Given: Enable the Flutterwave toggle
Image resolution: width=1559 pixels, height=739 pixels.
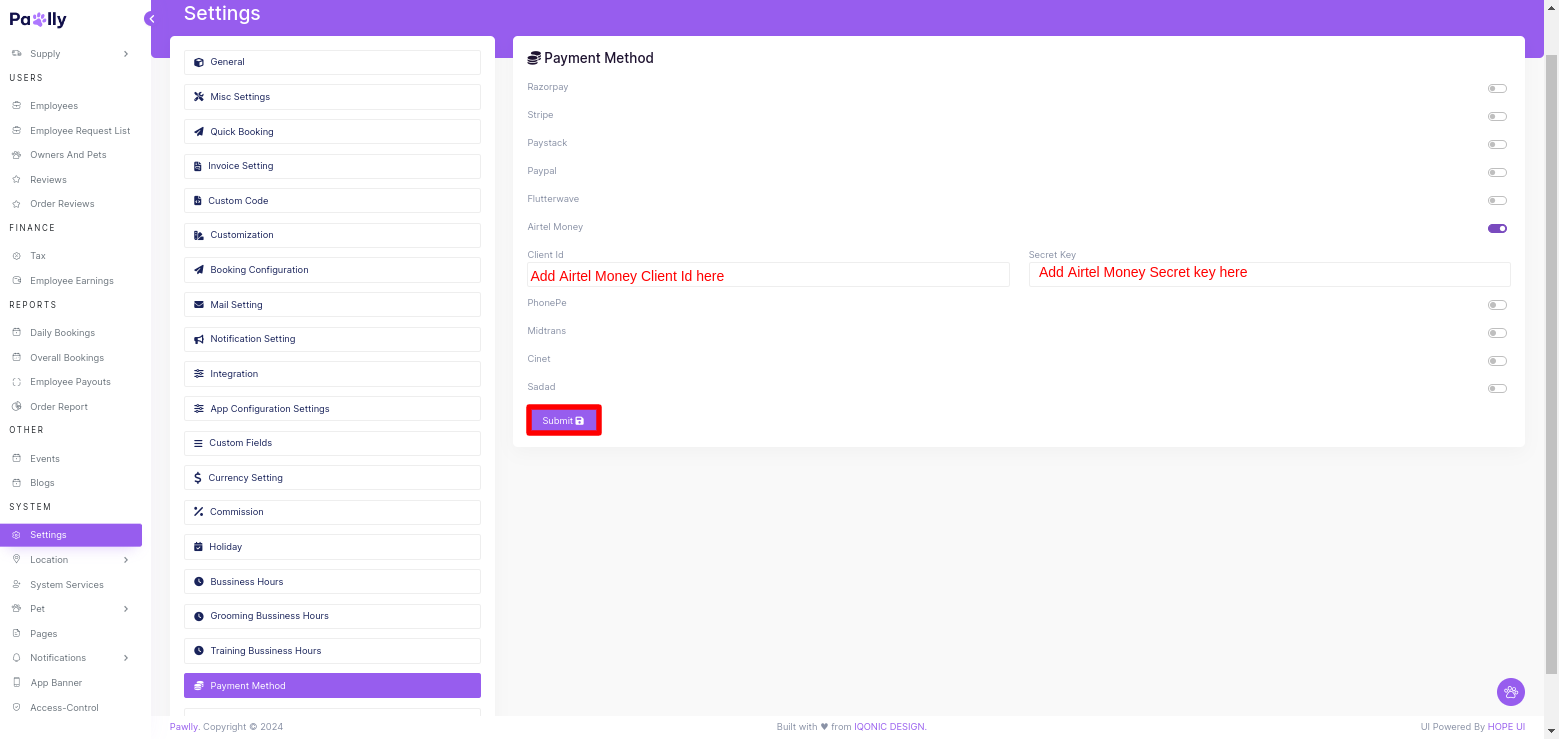Looking at the screenshot, I should (1497, 200).
